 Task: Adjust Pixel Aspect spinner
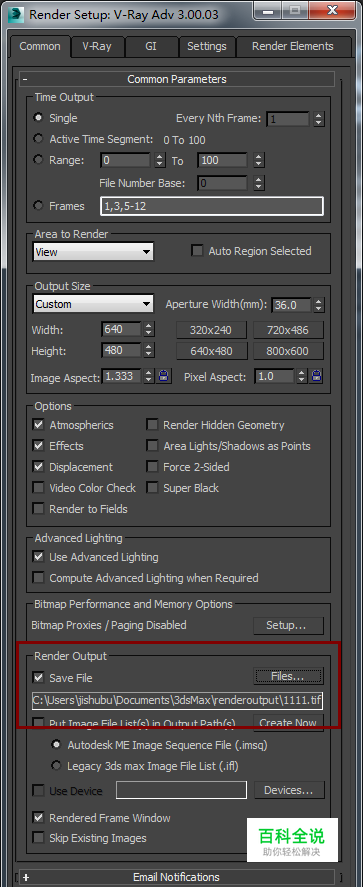pyautogui.click(x=302, y=376)
